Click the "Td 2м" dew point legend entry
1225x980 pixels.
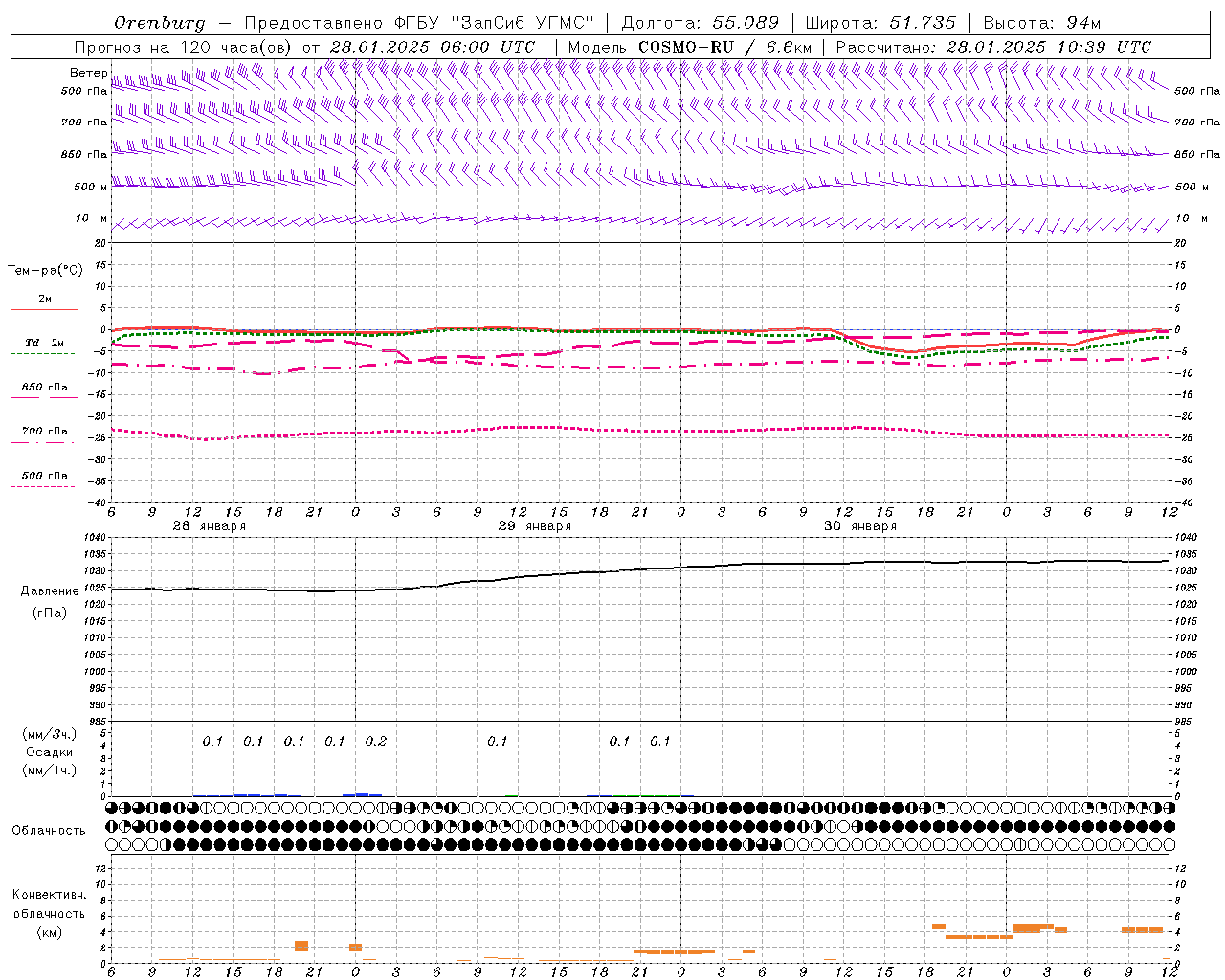tap(45, 343)
